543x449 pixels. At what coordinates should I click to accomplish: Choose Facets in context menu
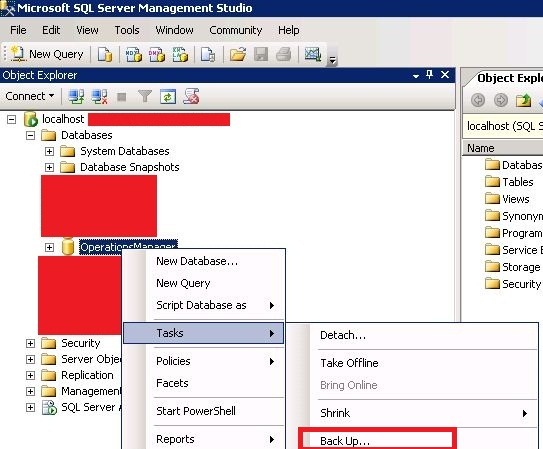tap(204, 383)
